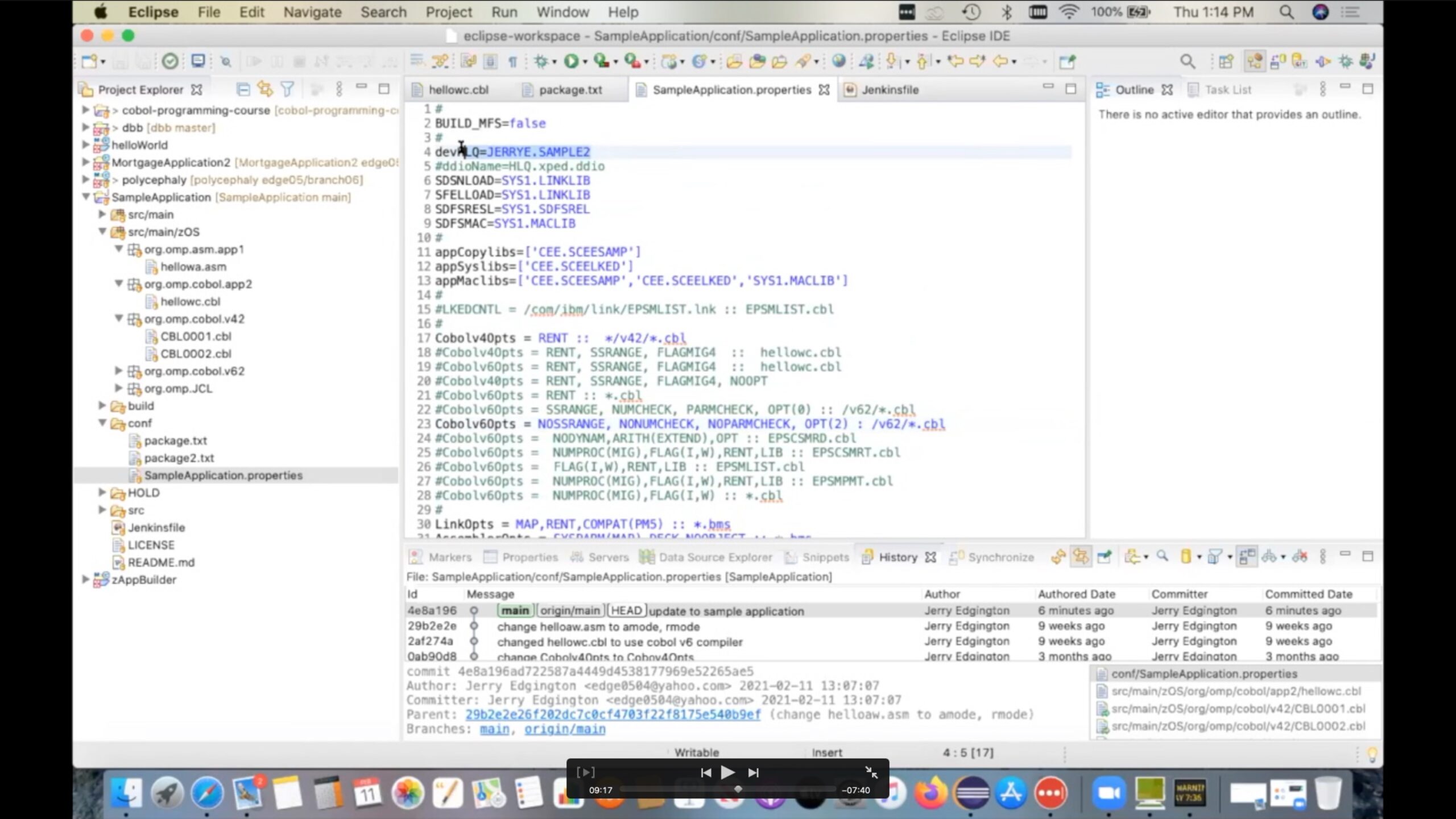Image resolution: width=1456 pixels, height=819 pixels.
Task: Expand the src/main folder
Action: (102, 214)
